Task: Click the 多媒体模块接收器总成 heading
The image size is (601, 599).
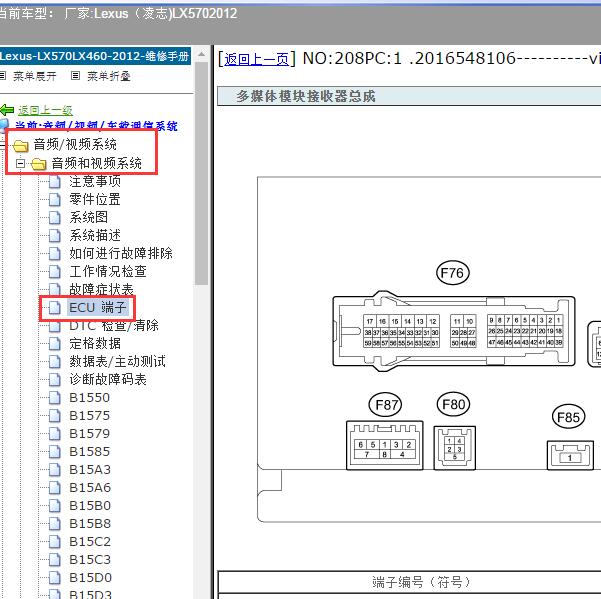Action: pyautogui.click(x=305, y=96)
